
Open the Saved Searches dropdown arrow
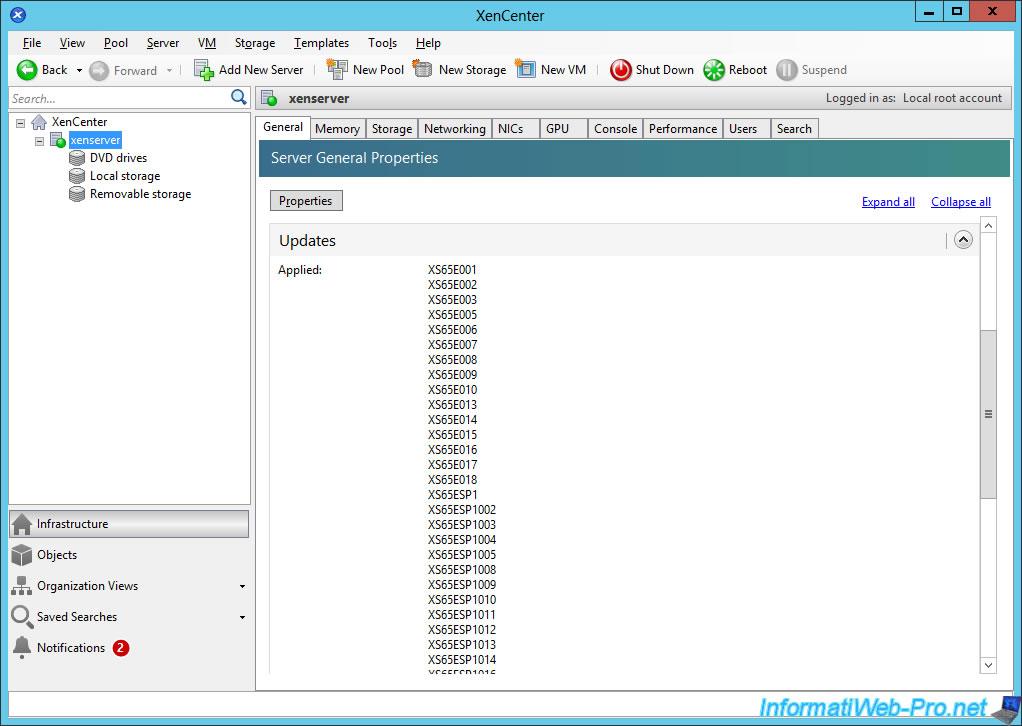(242, 617)
